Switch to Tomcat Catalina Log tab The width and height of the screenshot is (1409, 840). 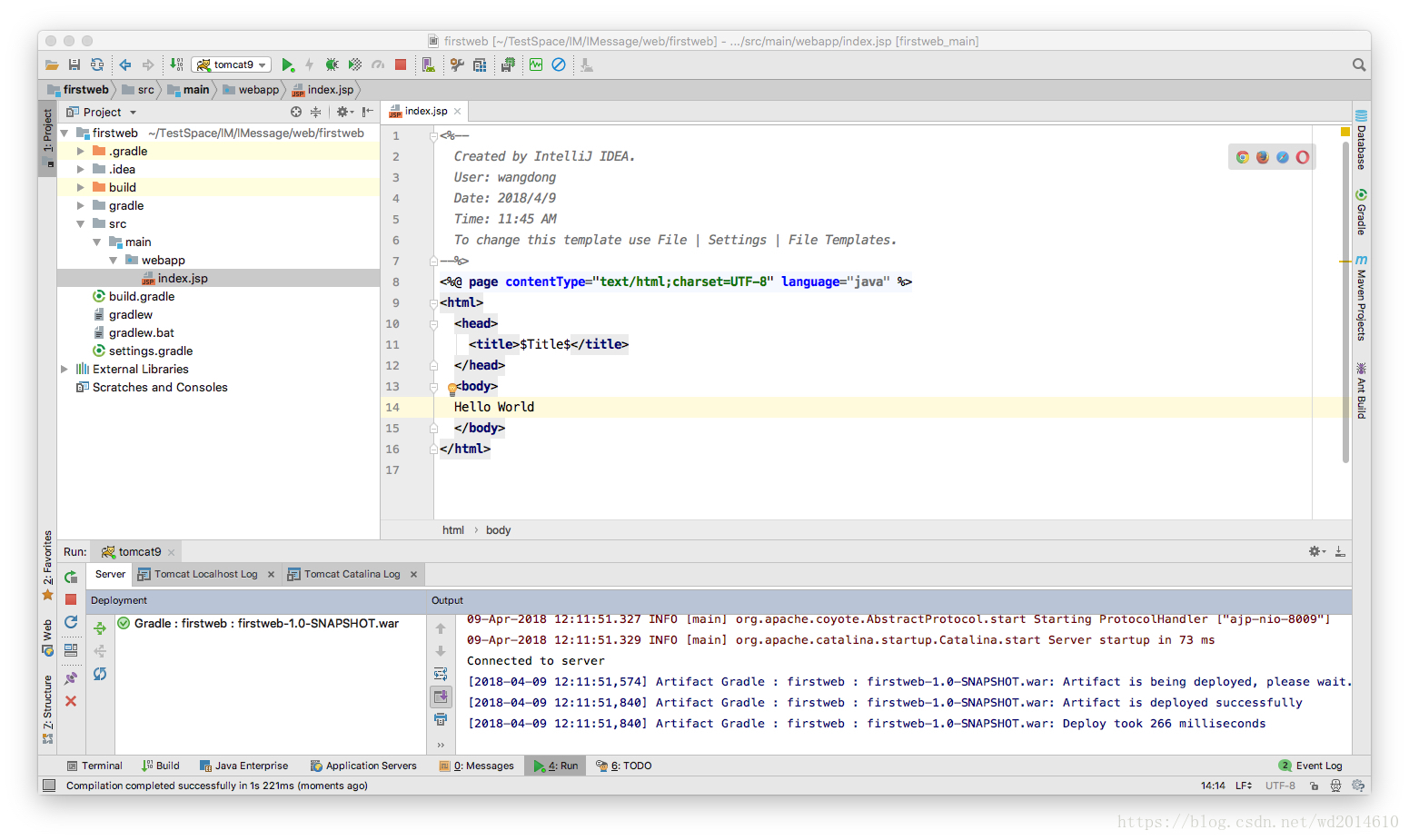(352, 574)
